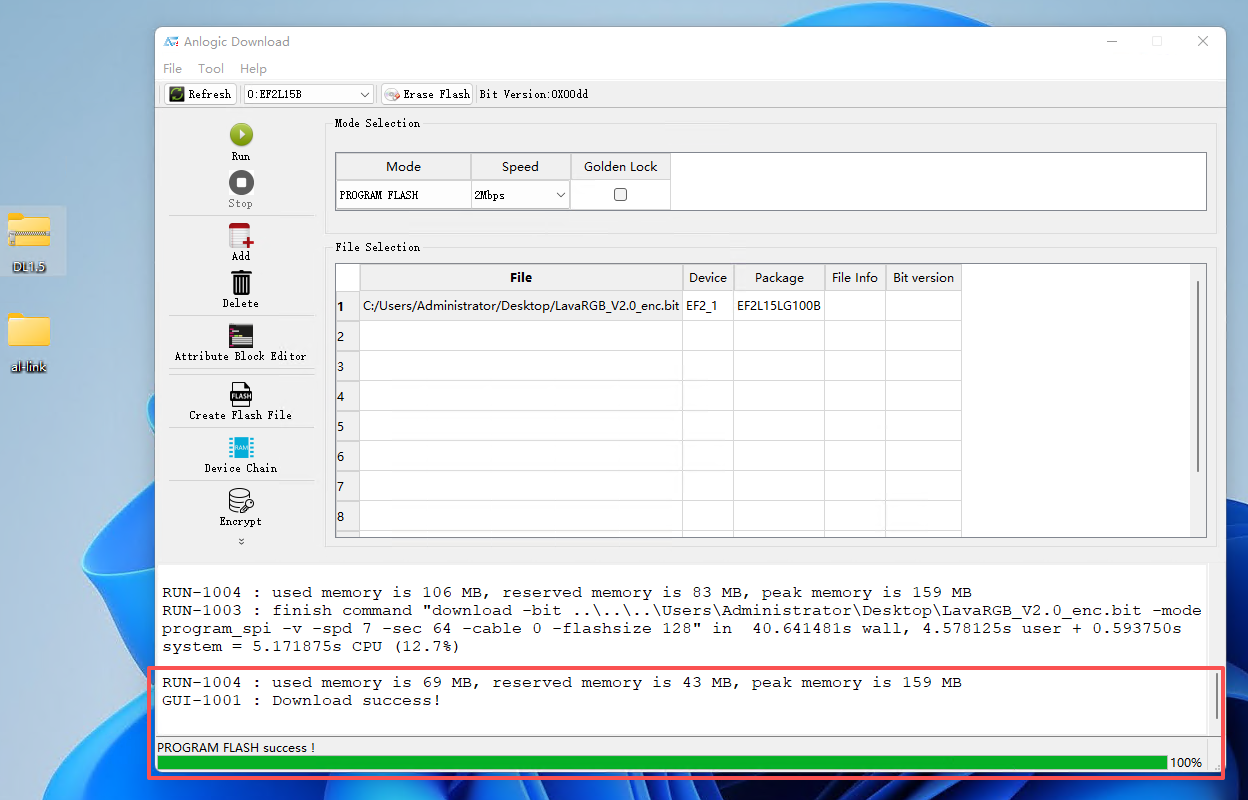The width and height of the screenshot is (1248, 800).
Task: Select the PROGRAM FLASH mode cell
Action: 403,195
